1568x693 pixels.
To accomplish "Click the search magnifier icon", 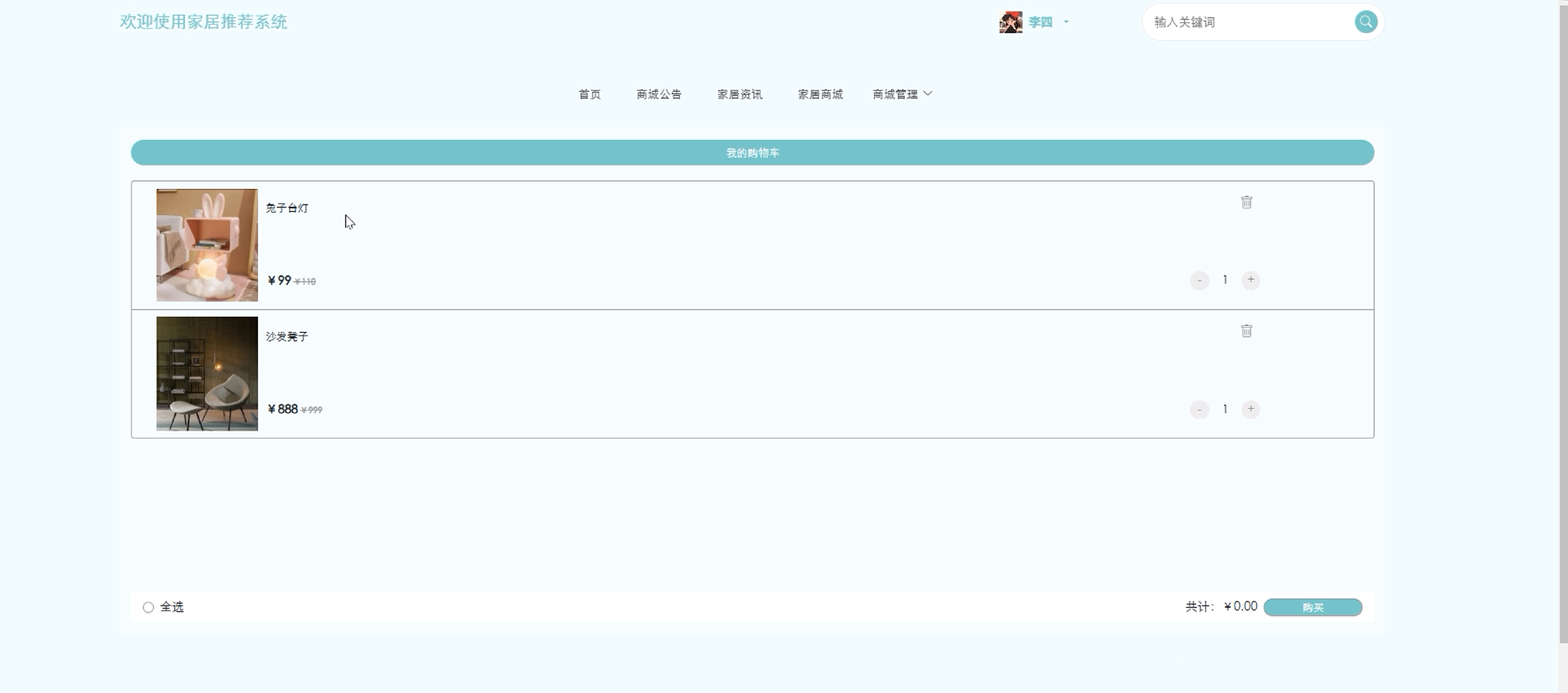I will pyautogui.click(x=1365, y=22).
